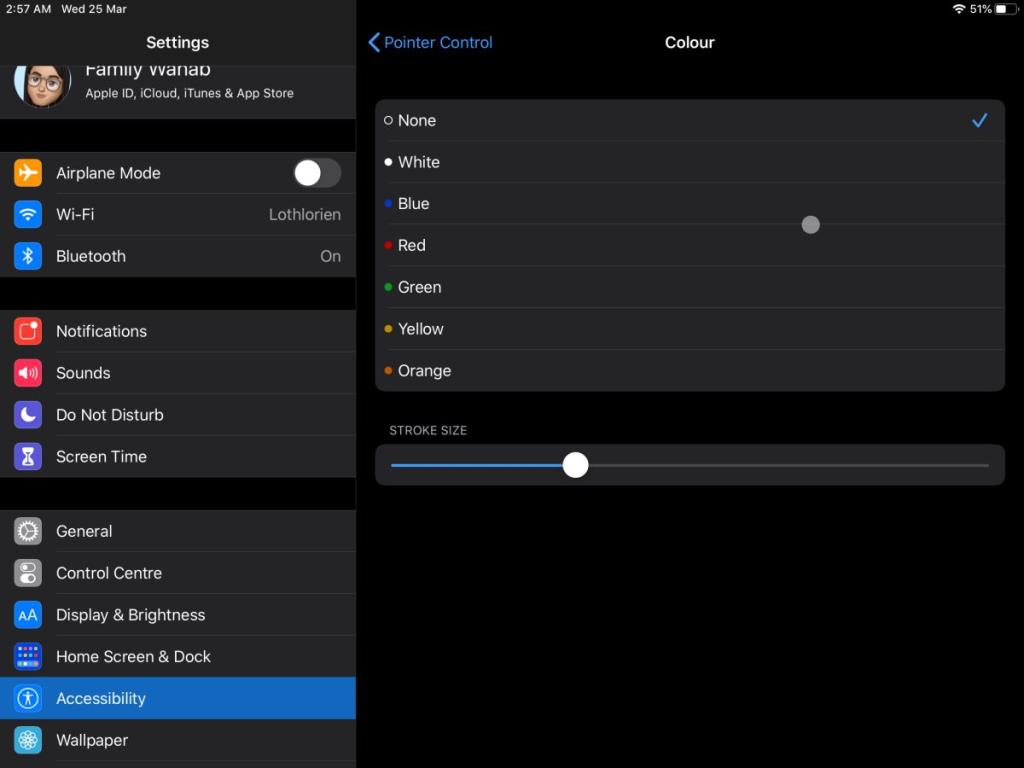Tap the Sounds speaker icon
The width and height of the screenshot is (1024, 768).
(27, 373)
